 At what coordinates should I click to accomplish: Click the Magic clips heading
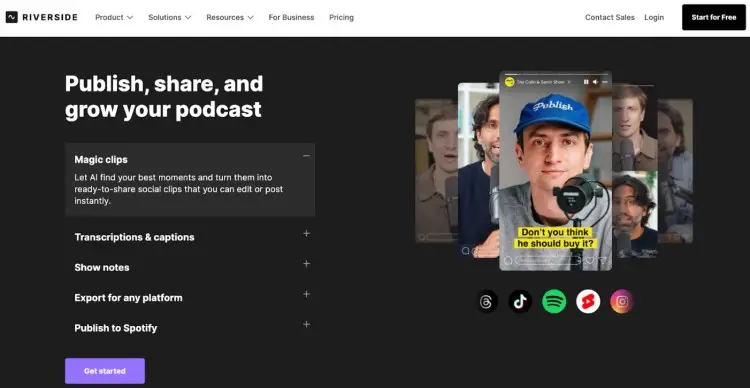101,159
